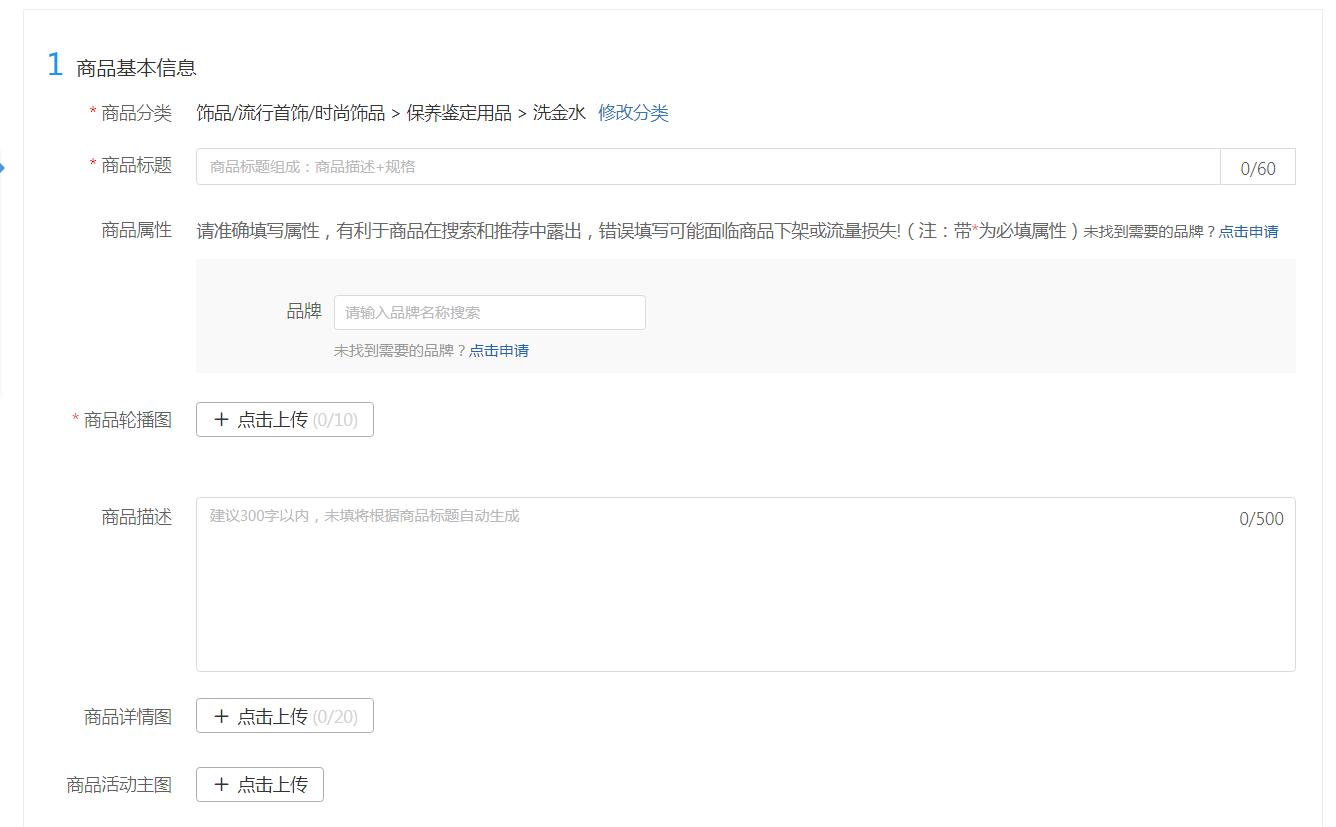The image size is (1336, 827).
Task: Click the plus upload icon for 商品活动主图
Action: (x=222, y=784)
